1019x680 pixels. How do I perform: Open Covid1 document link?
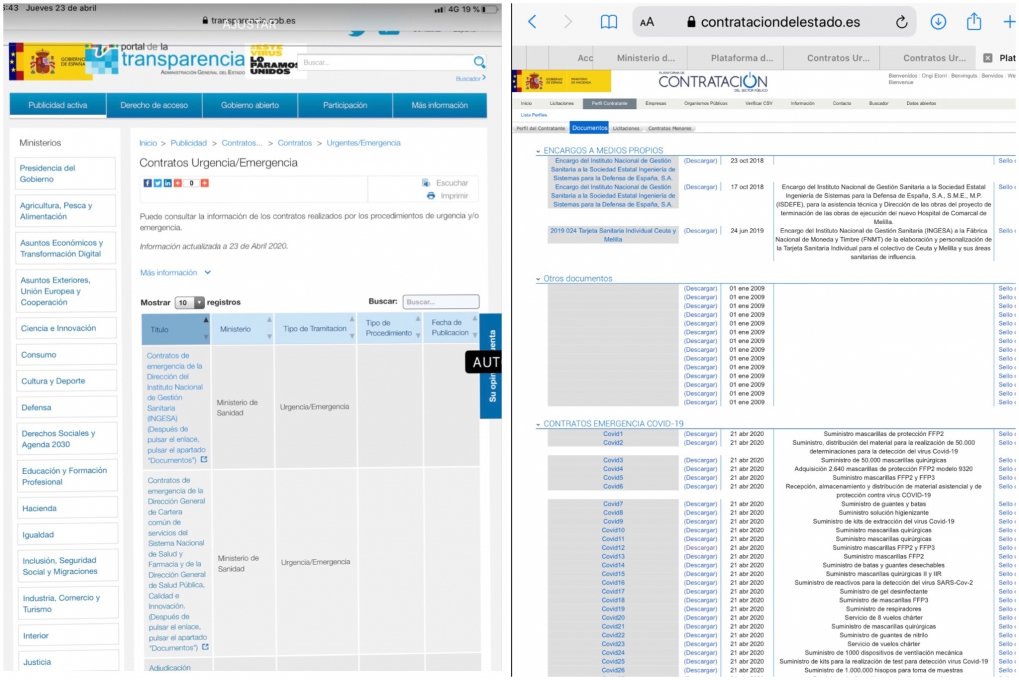(x=612, y=434)
